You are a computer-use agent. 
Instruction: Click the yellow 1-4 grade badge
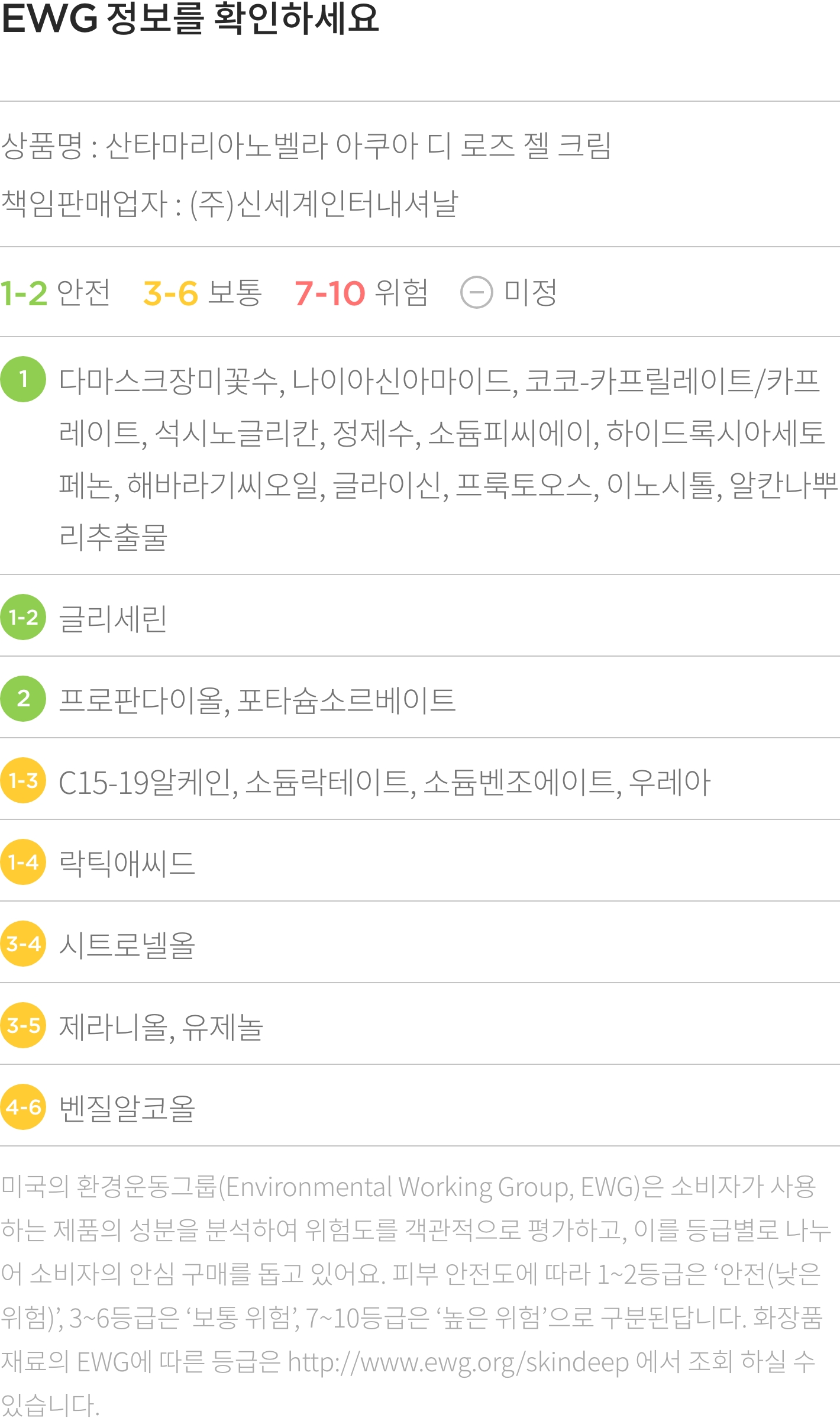tap(23, 862)
